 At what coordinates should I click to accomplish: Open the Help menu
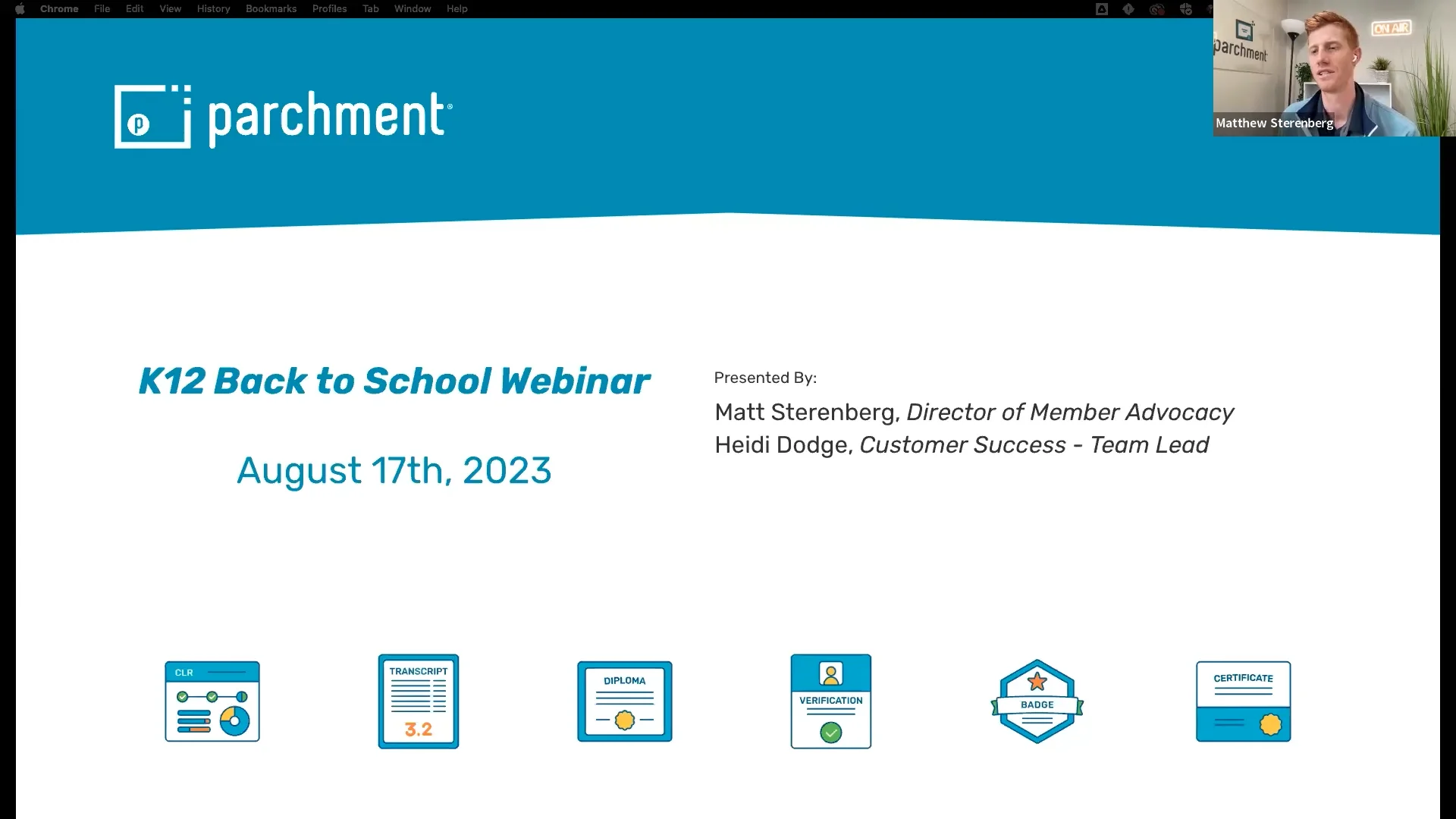(x=457, y=8)
